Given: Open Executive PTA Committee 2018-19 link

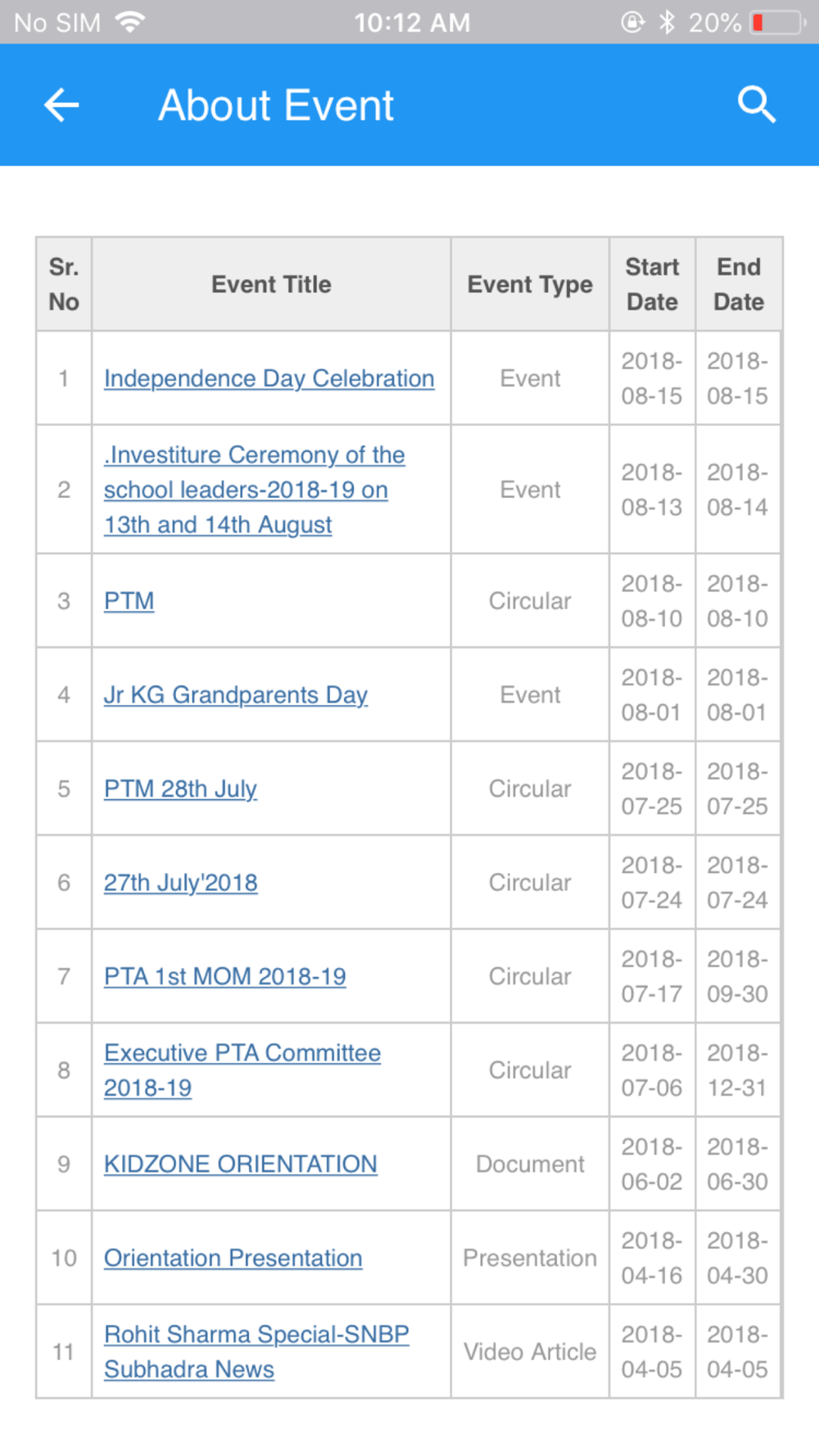Looking at the screenshot, I should 242,1054.
